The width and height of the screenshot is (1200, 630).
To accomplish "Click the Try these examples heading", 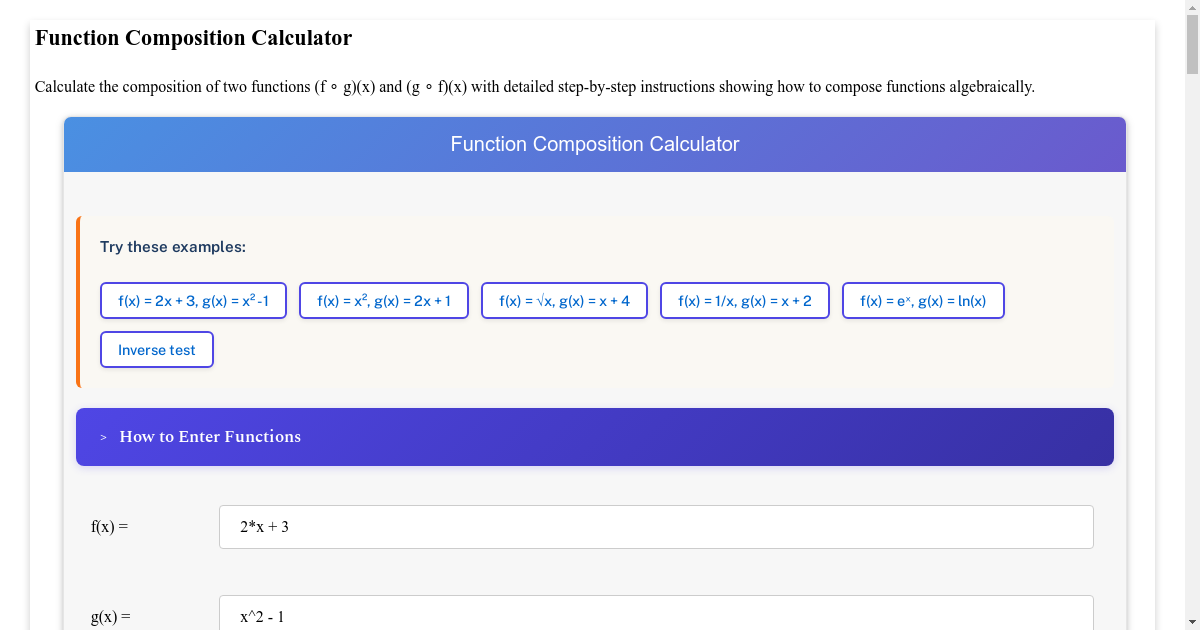I will tap(173, 247).
